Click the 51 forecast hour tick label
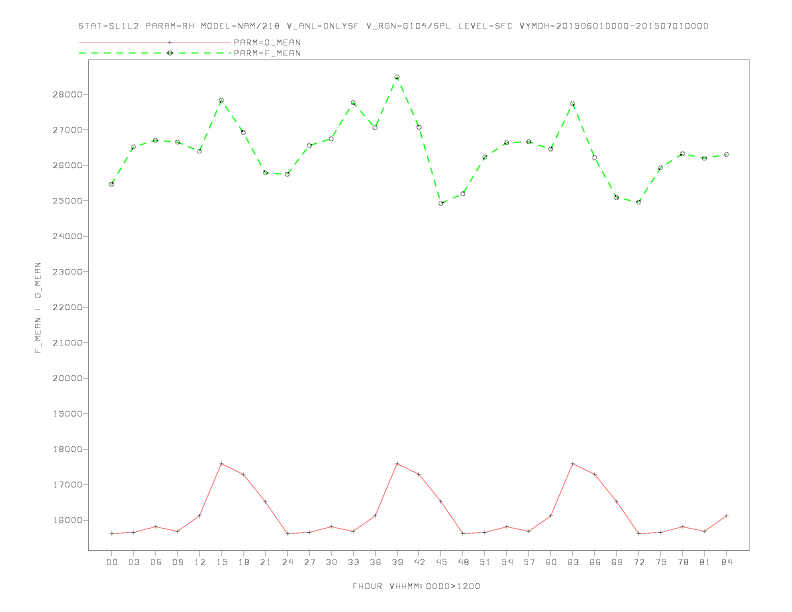The width and height of the screenshot is (792, 612). pyautogui.click(x=485, y=562)
